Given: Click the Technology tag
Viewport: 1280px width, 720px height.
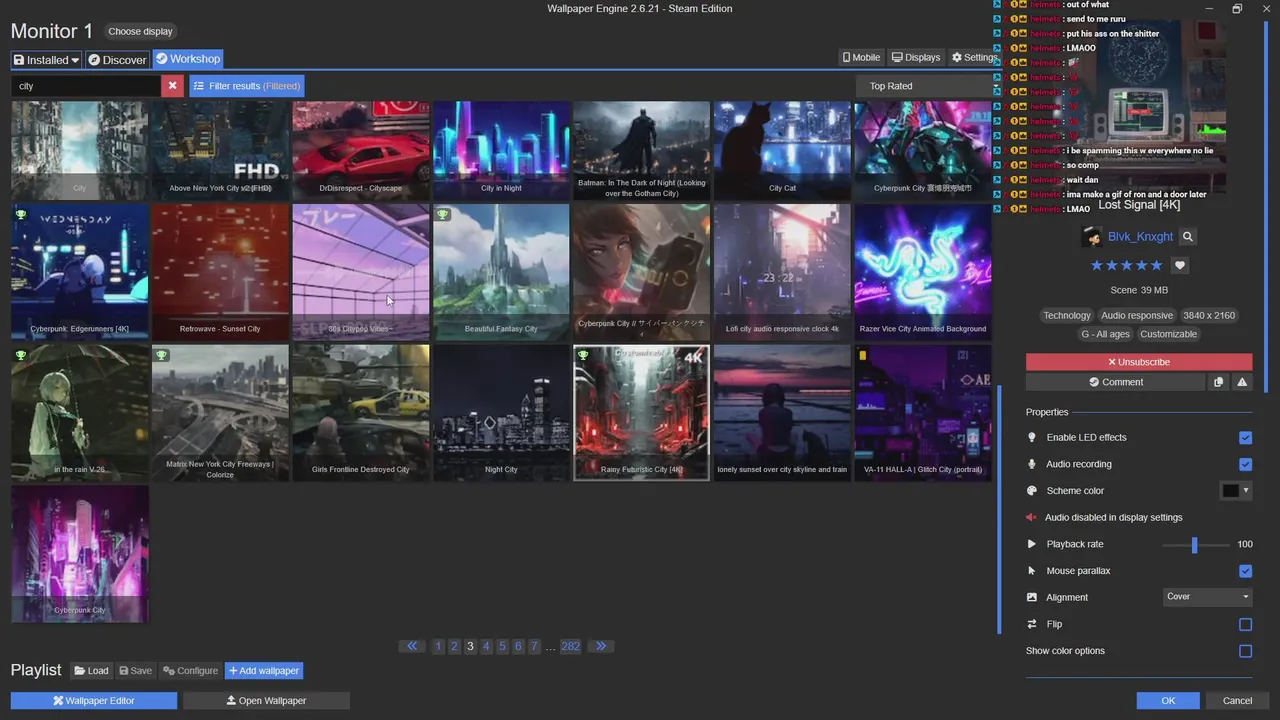Looking at the screenshot, I should [x=1066, y=316].
